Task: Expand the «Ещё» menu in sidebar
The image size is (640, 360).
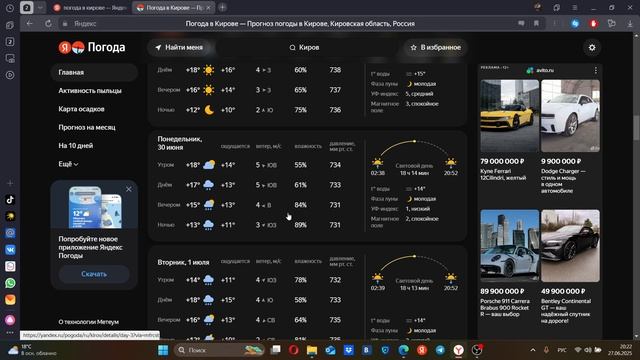Action: click(x=68, y=164)
